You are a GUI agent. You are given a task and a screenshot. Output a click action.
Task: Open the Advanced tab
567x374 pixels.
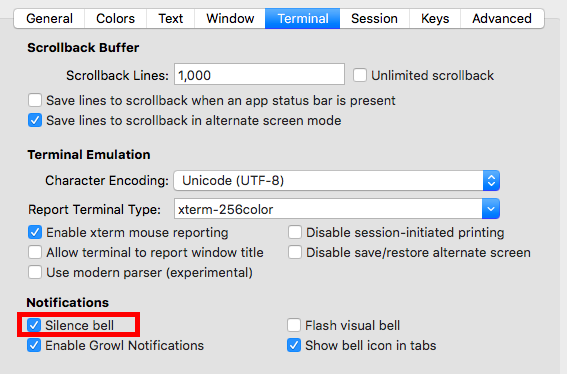click(x=502, y=18)
